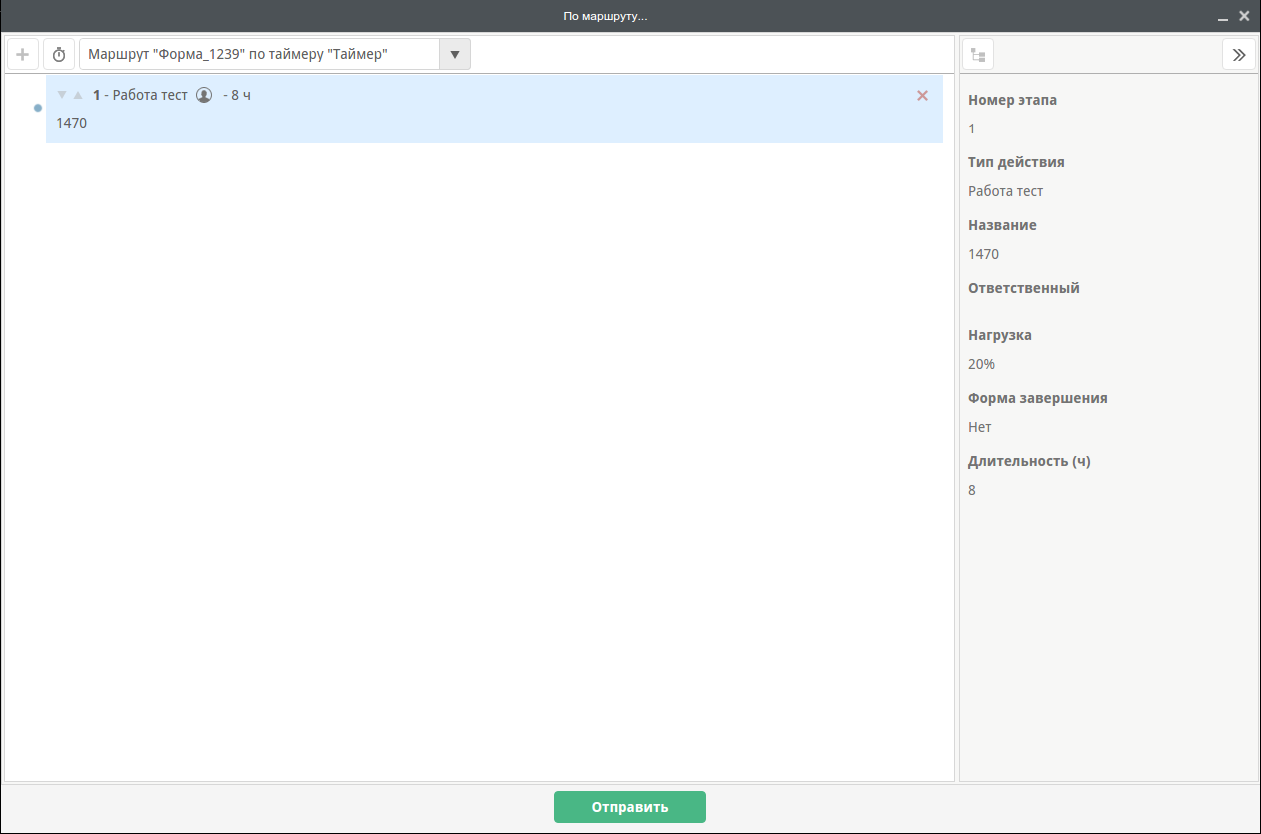
Task: Open the timer stopwatch icon
Action: (59, 54)
